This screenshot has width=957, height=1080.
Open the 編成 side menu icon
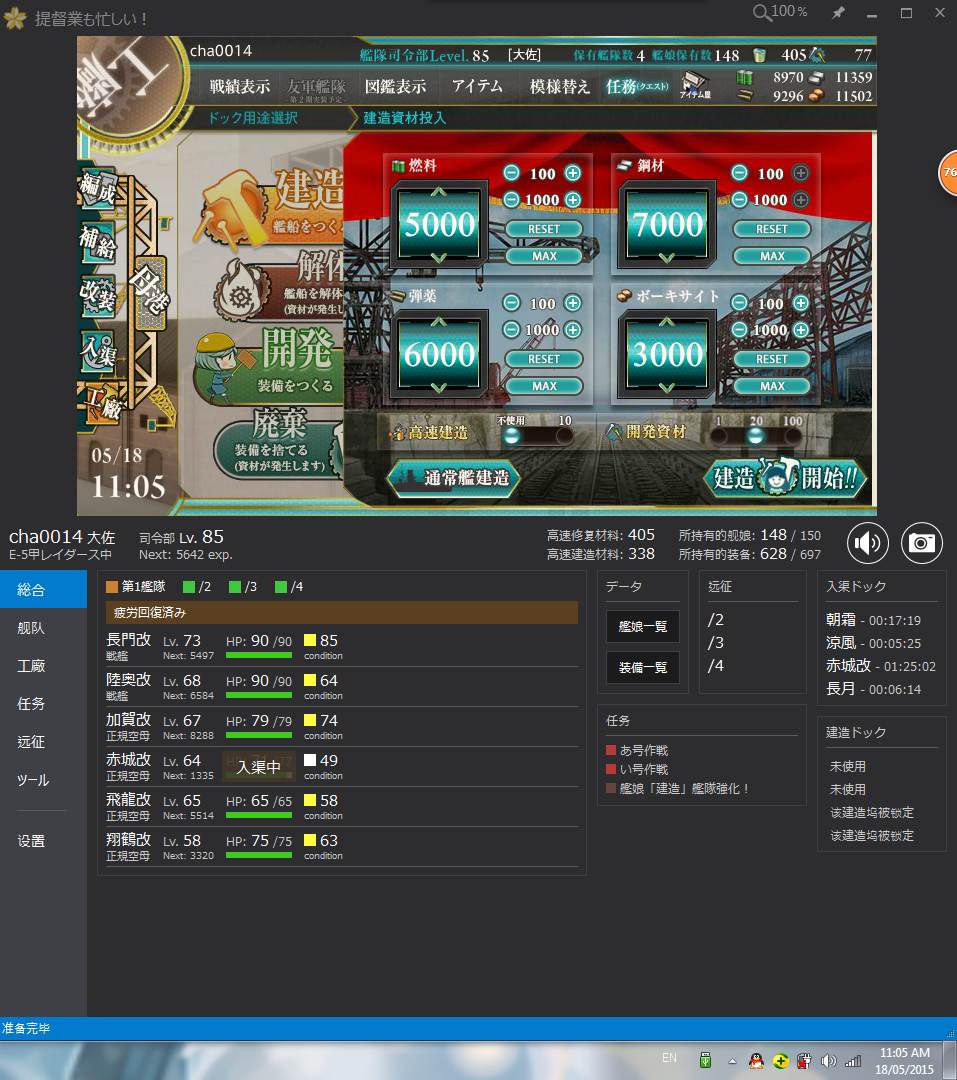point(98,188)
